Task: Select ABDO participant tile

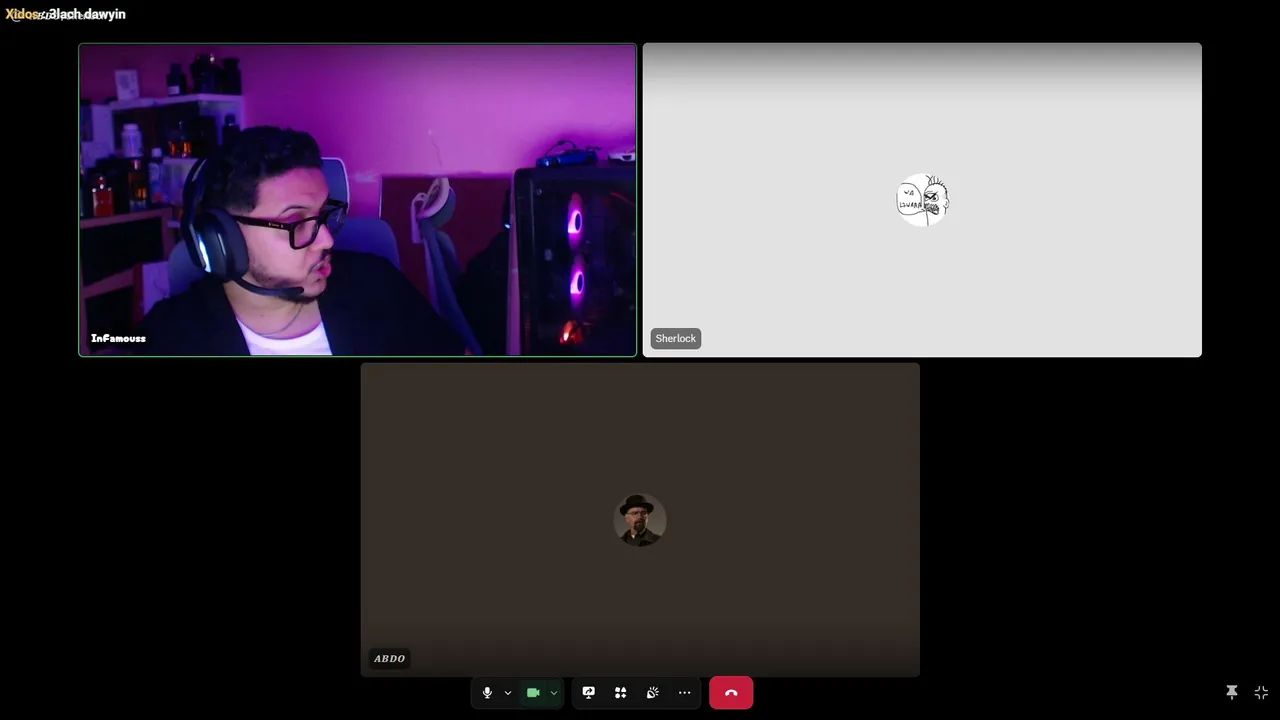Action: [640, 520]
